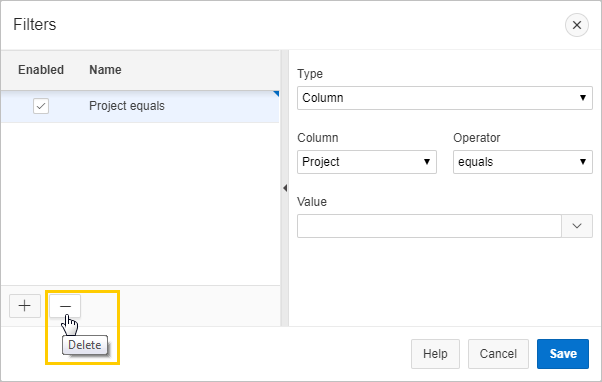The width and height of the screenshot is (602, 382).
Task: Expand the Value field chevron list
Action: 577,226
